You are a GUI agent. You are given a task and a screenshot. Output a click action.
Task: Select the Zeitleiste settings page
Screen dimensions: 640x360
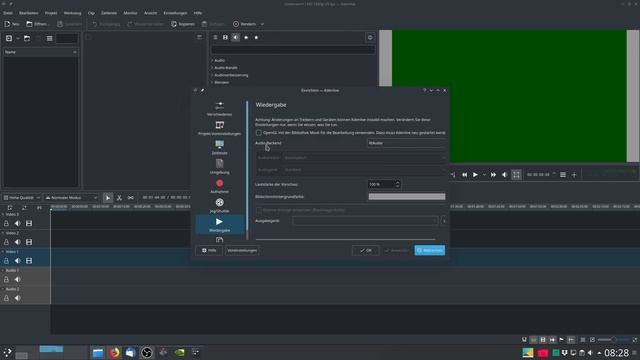(x=220, y=147)
